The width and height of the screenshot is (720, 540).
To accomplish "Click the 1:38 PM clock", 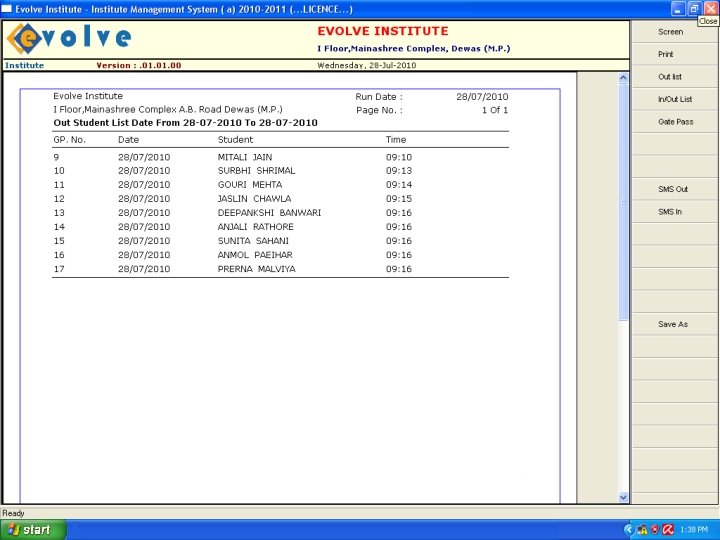I will click(694, 530).
